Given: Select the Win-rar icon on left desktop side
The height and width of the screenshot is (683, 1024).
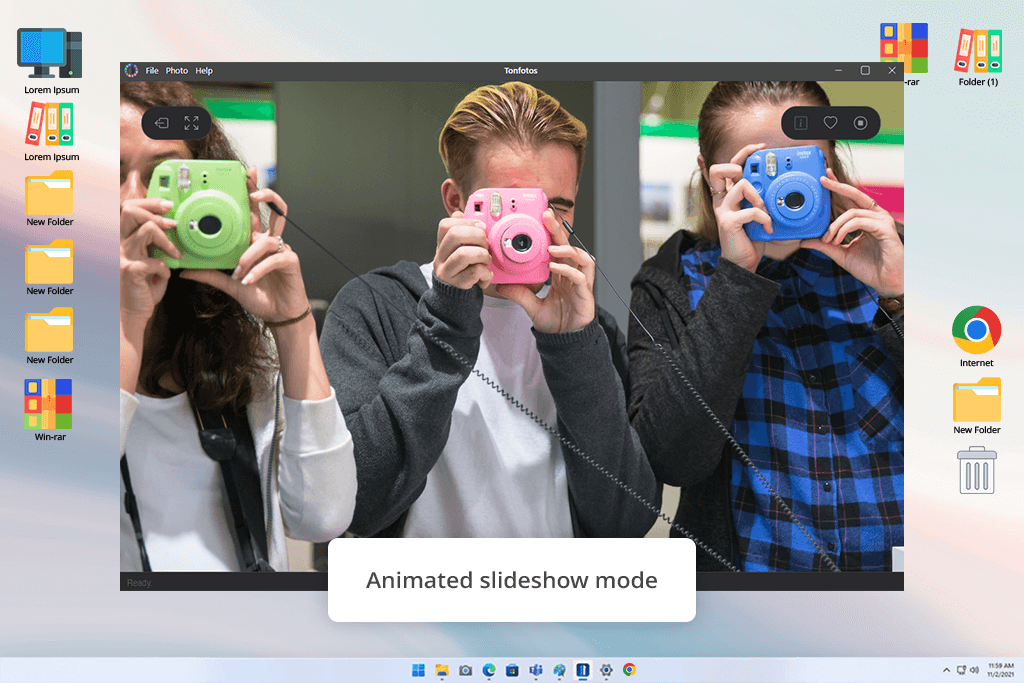Looking at the screenshot, I should pyautogui.click(x=49, y=410).
